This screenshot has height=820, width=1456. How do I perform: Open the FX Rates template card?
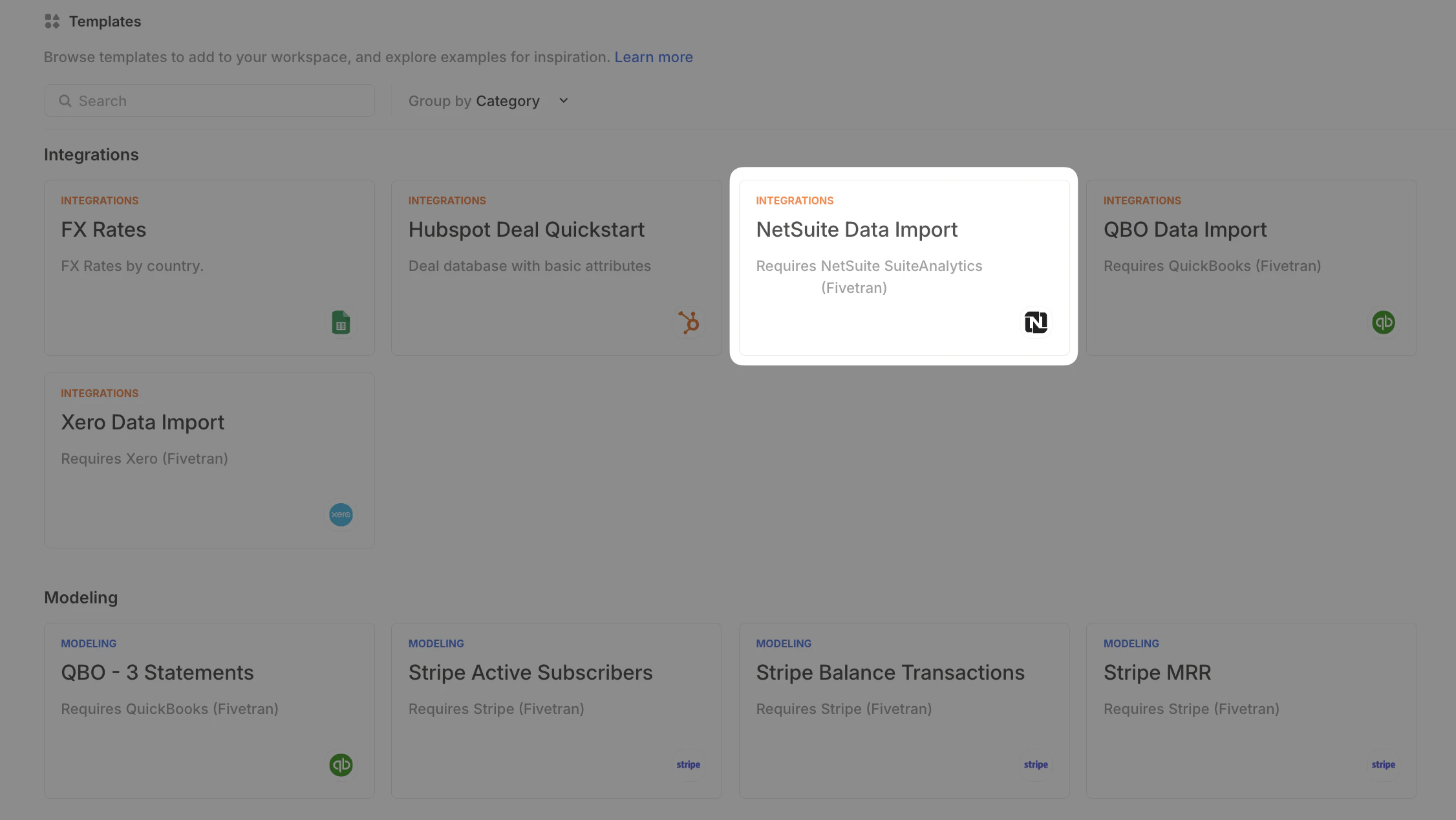click(209, 268)
